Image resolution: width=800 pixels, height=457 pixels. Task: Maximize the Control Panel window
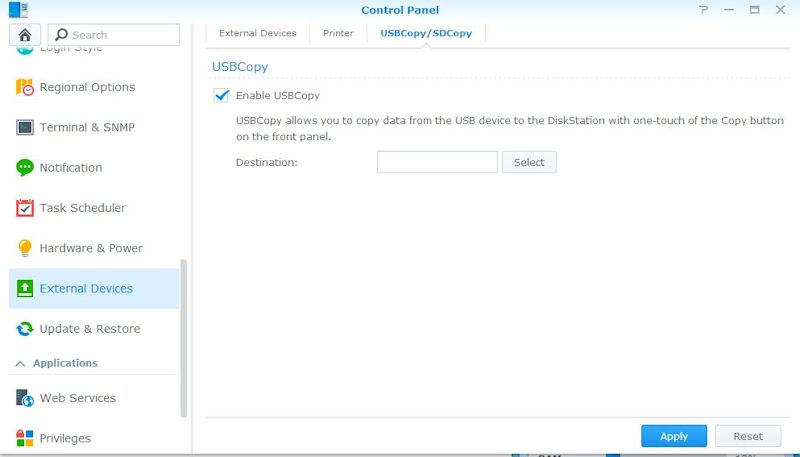[x=755, y=10]
